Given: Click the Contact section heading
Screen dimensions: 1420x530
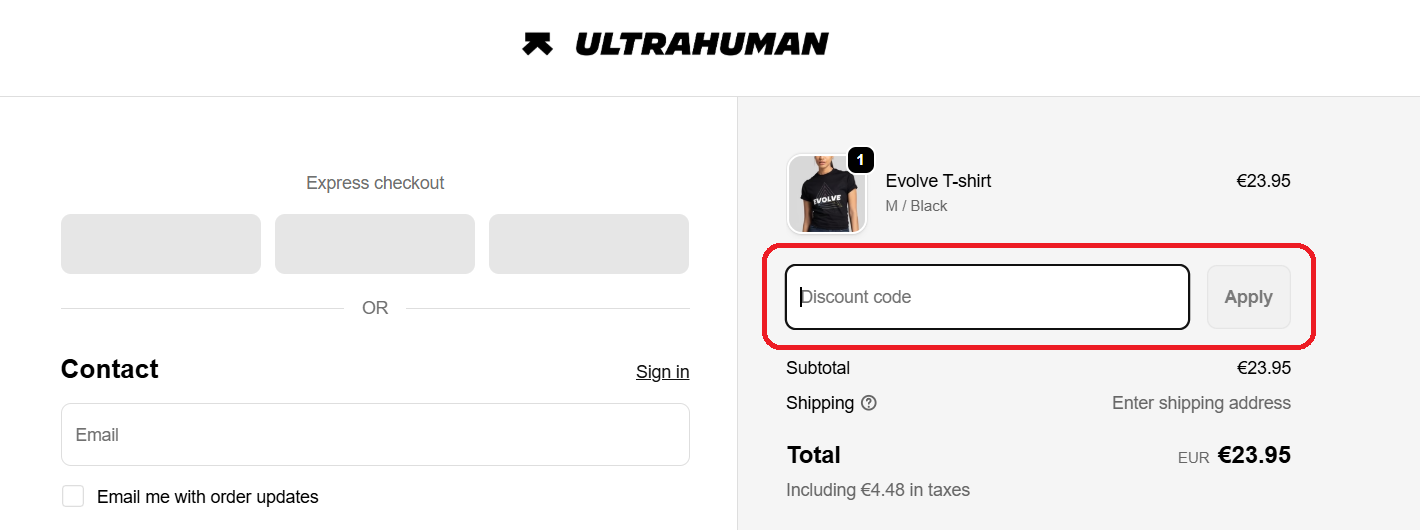Looking at the screenshot, I should (x=110, y=369).
